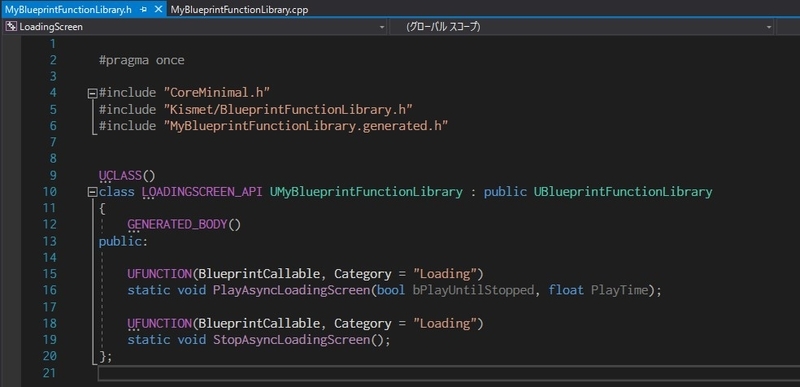Click "CoreMinimal.h" include string

[x=216, y=93]
